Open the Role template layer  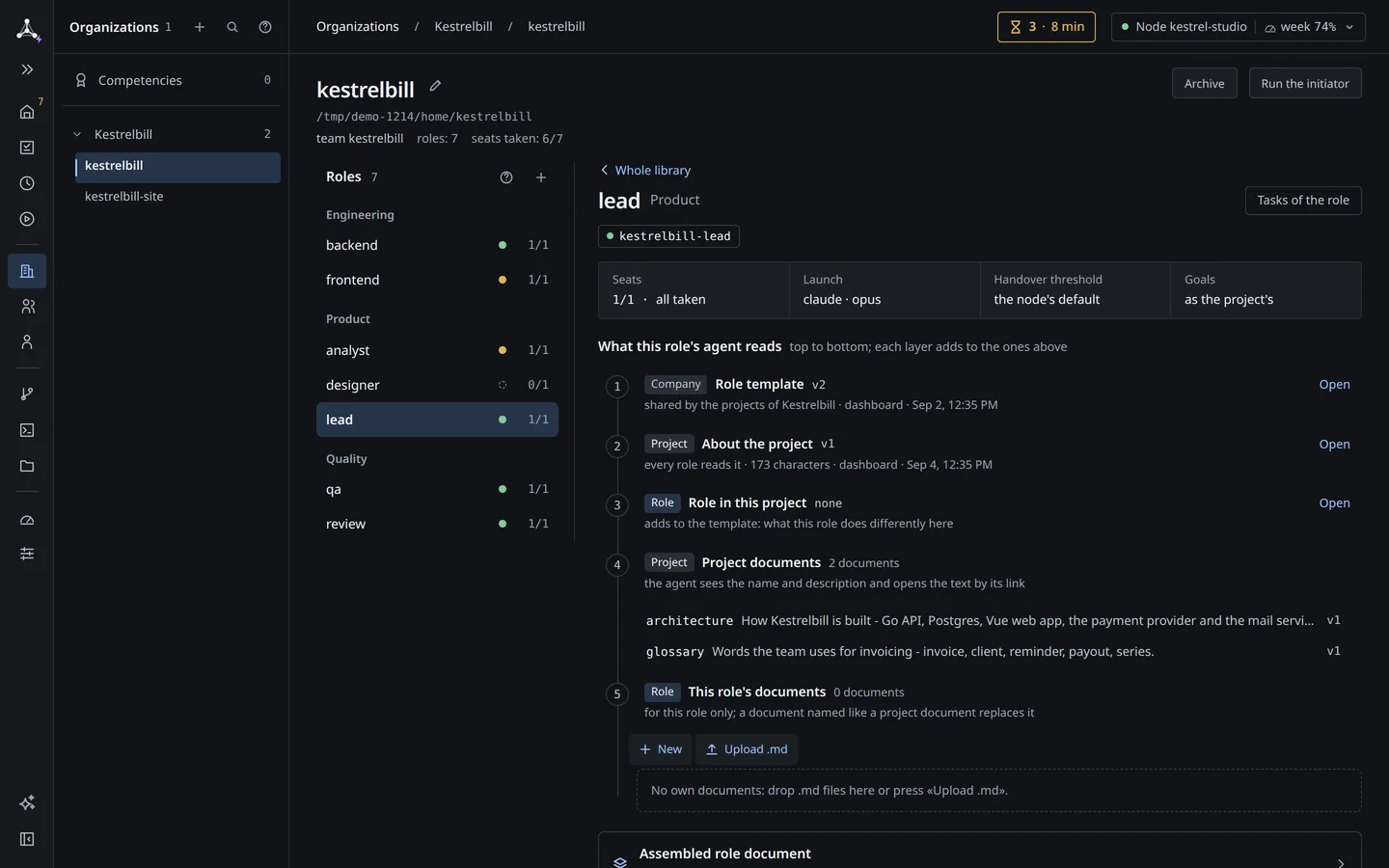click(1334, 385)
